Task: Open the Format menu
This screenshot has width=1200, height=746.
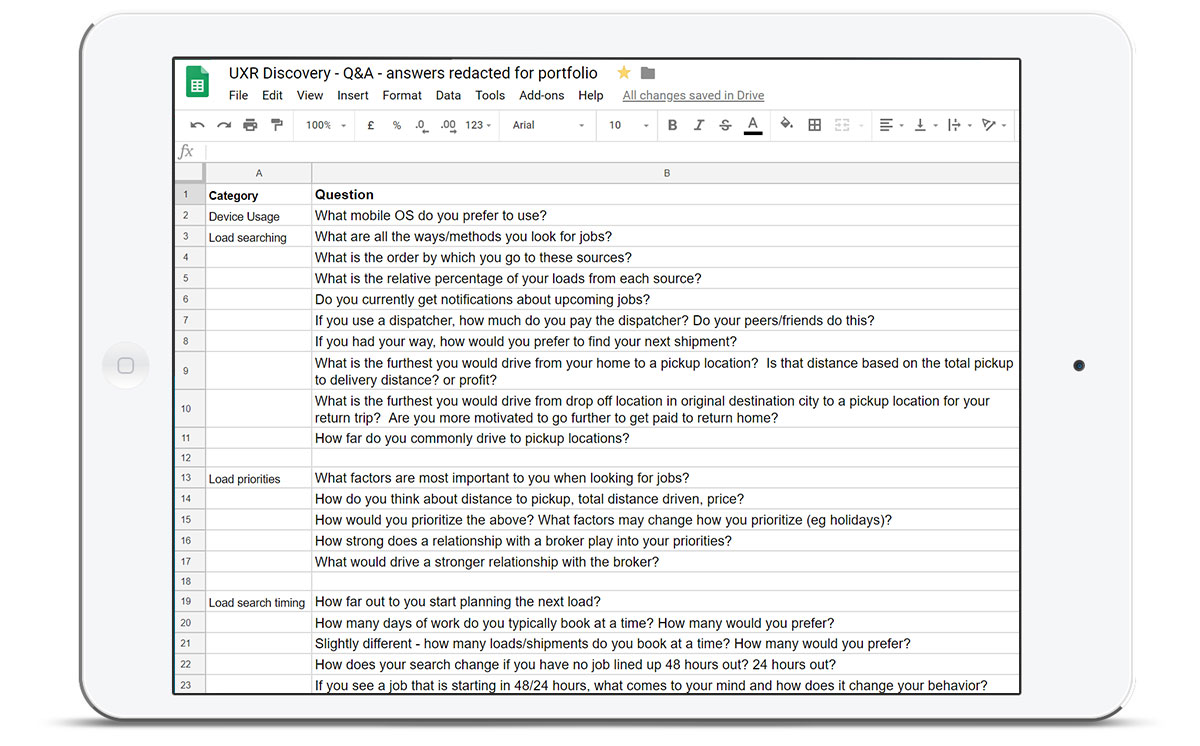Action: [402, 96]
